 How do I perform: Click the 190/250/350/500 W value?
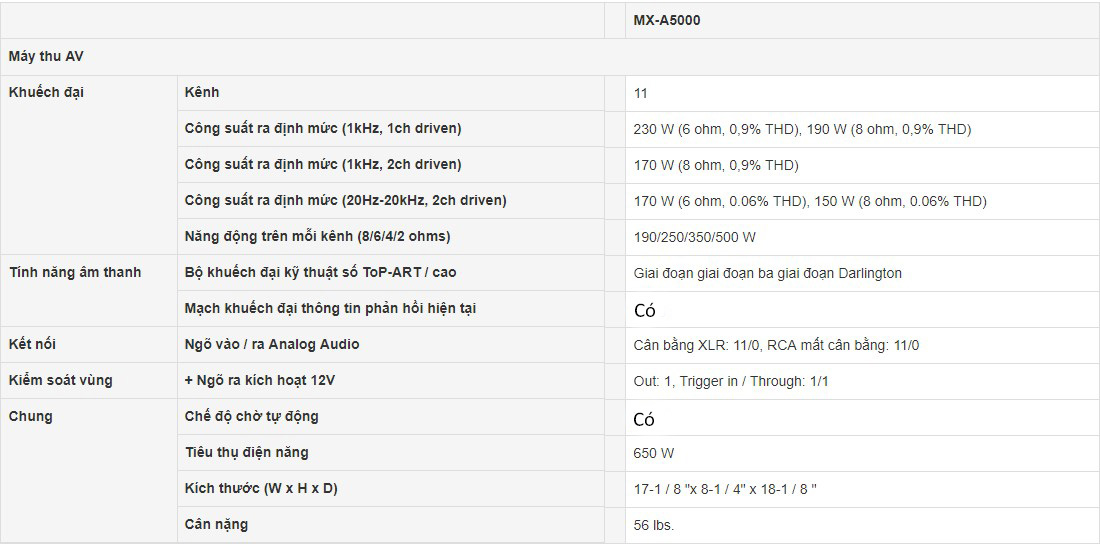694,237
